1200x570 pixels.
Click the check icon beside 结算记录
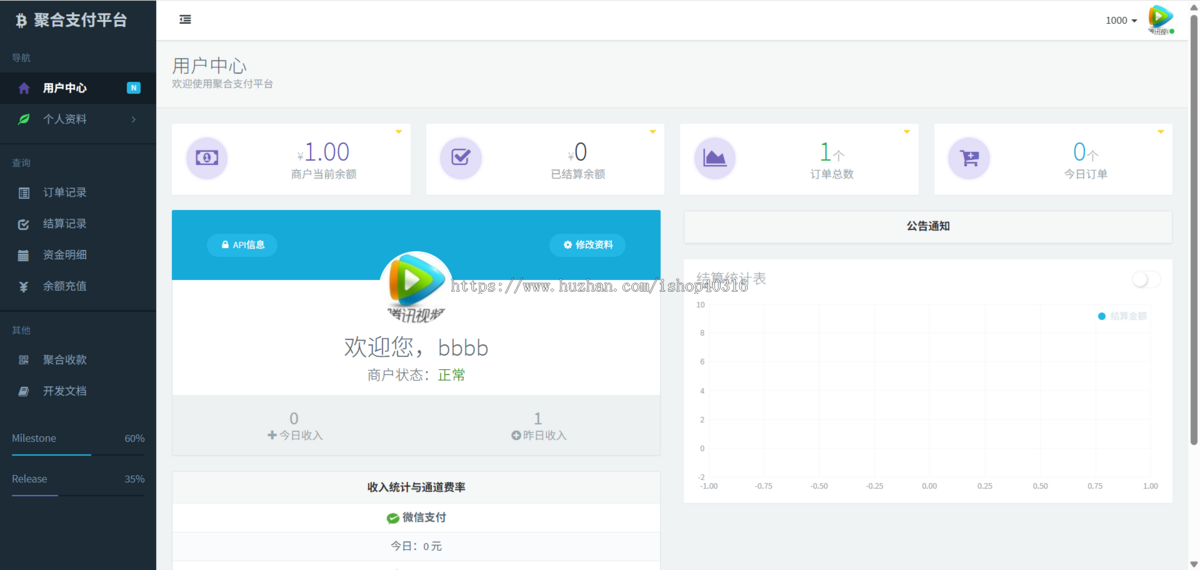click(x=24, y=224)
